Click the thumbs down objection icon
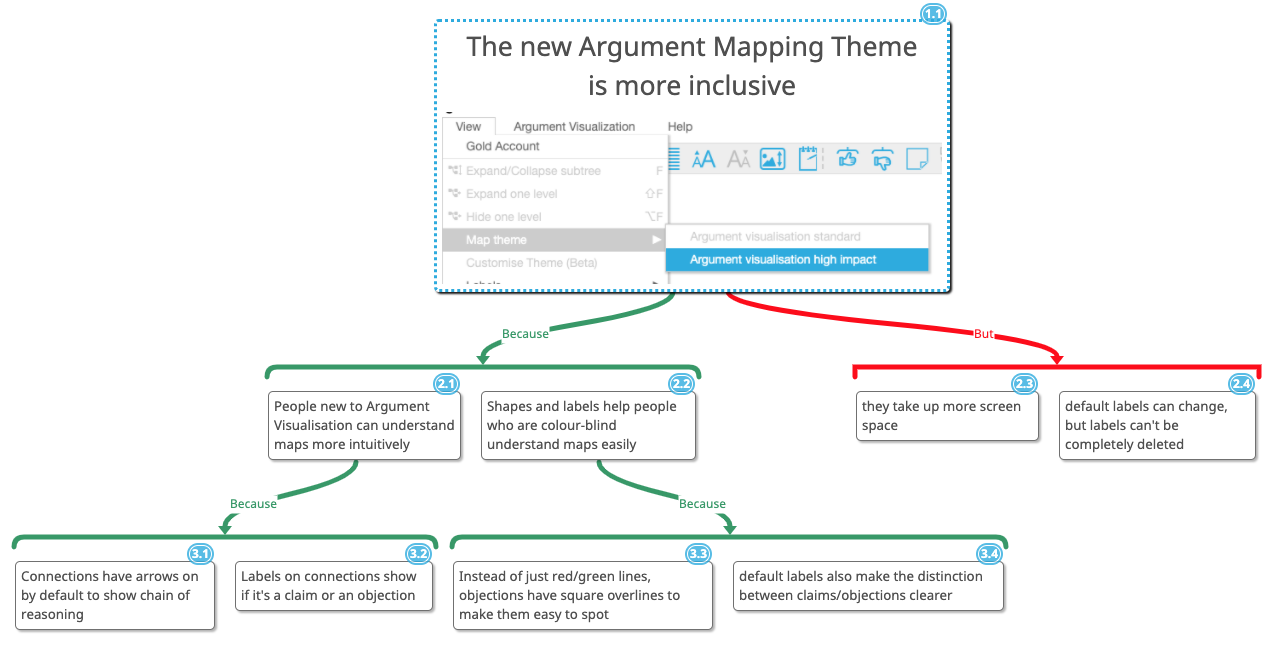This screenshot has width=1279, height=650. 883,158
